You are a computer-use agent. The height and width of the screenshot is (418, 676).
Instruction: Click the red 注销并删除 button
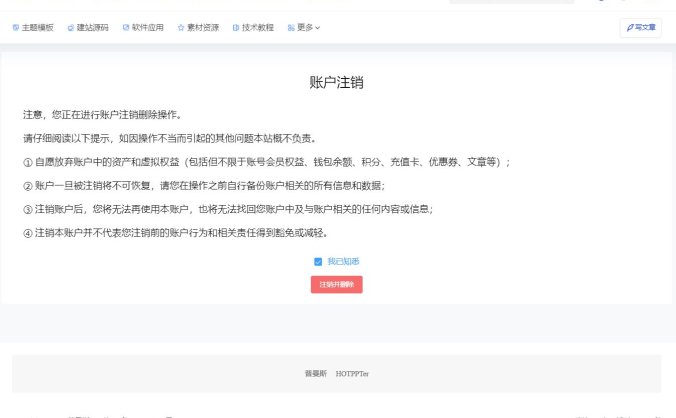pos(336,284)
